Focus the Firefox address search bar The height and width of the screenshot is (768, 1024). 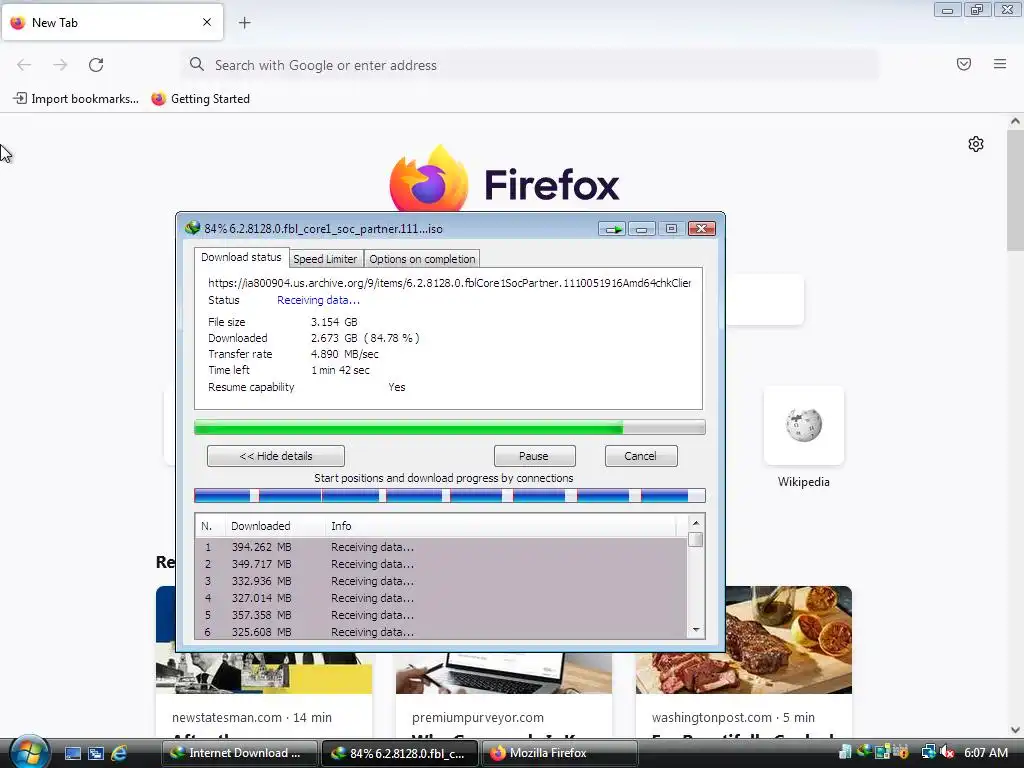coord(530,65)
